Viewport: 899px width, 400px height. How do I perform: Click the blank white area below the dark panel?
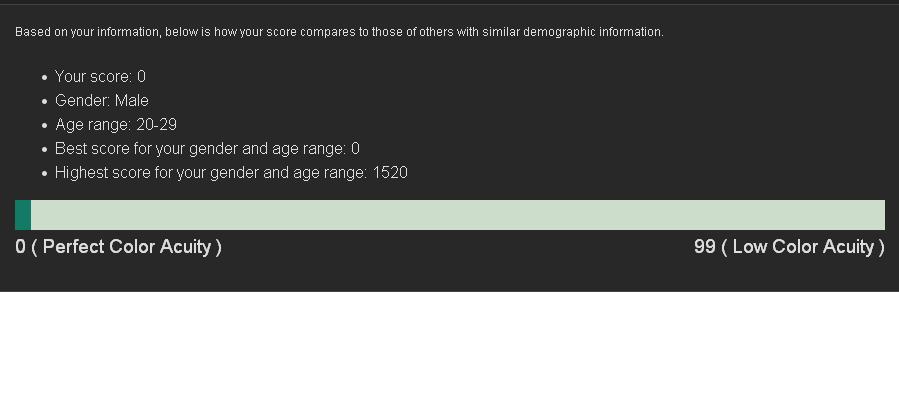coord(449,346)
